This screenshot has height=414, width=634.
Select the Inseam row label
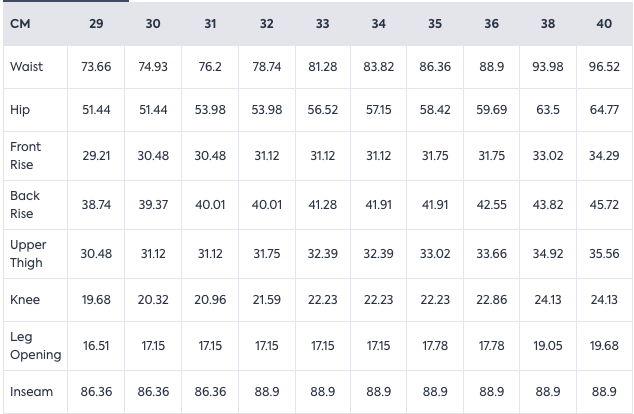[30, 392]
